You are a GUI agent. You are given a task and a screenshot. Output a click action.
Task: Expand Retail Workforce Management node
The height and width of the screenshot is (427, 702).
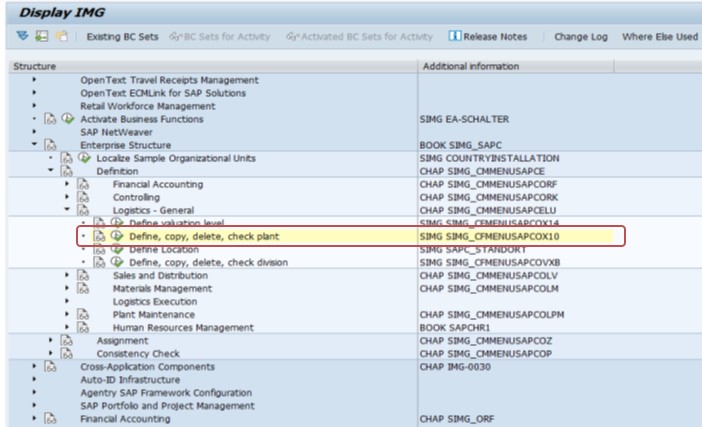pyautogui.click(x=34, y=106)
